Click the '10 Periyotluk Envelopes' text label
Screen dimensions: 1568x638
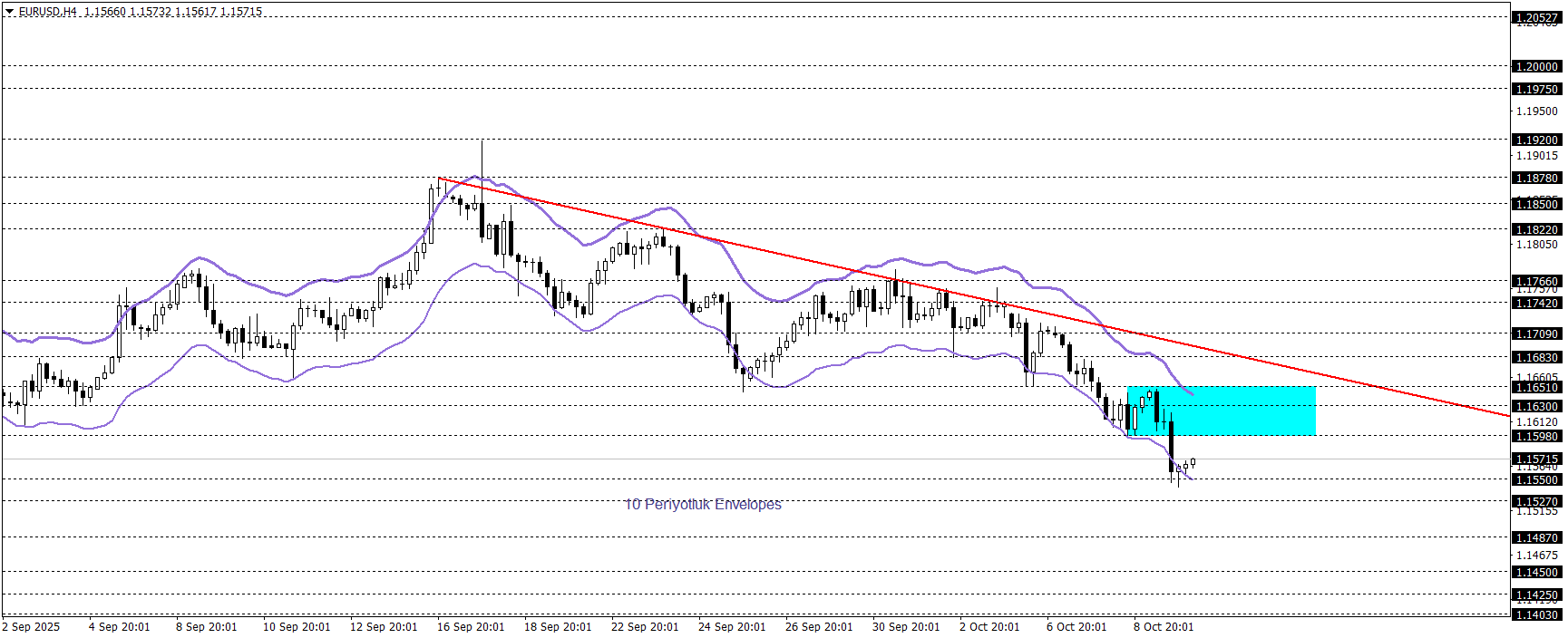pos(703,504)
